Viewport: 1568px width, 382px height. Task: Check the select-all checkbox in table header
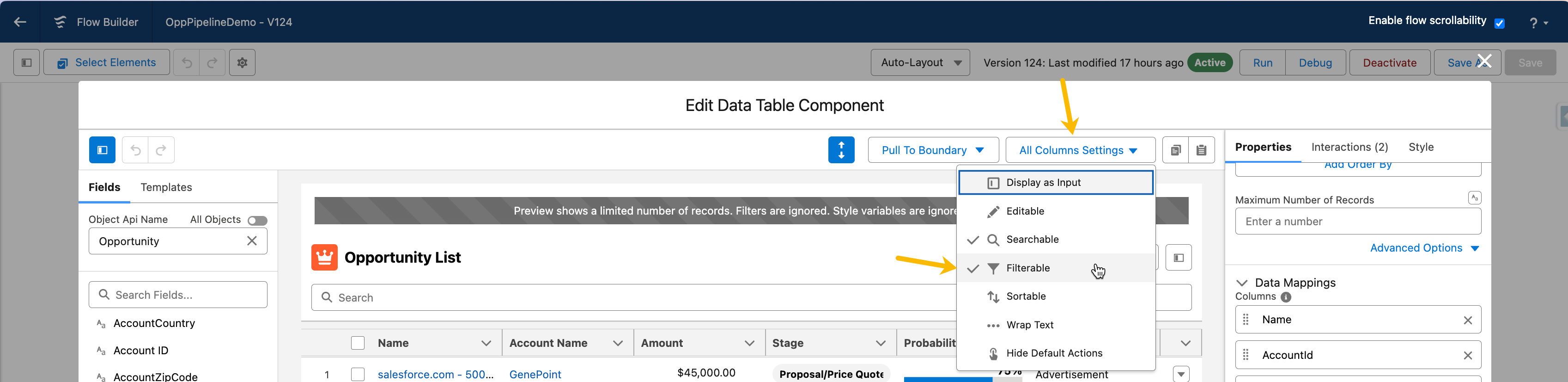[x=358, y=343]
